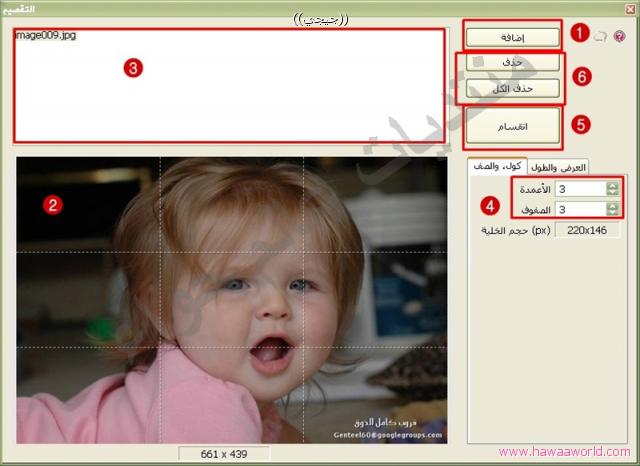Click the cloud icon beside the help icon

(x=600, y=37)
